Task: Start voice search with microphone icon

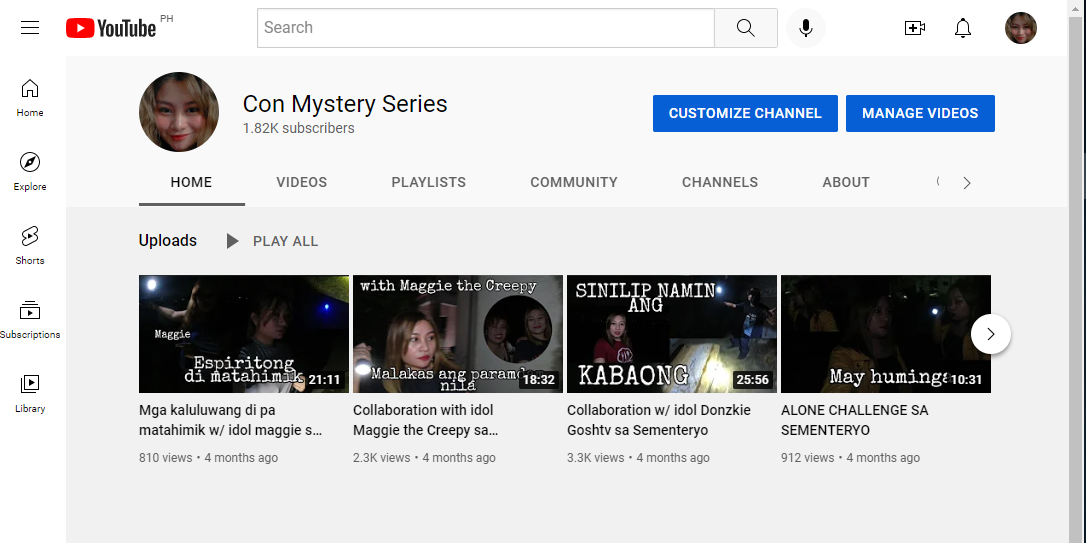Action: [805, 28]
